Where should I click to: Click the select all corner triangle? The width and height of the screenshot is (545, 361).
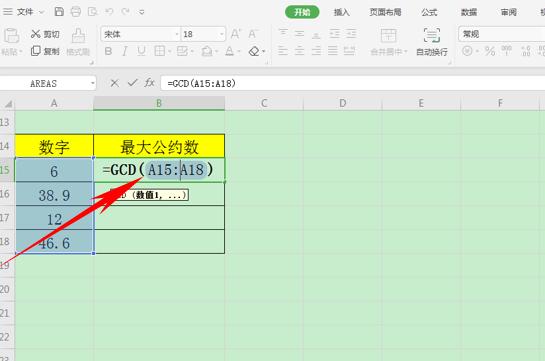pyautogui.click(x=8, y=104)
